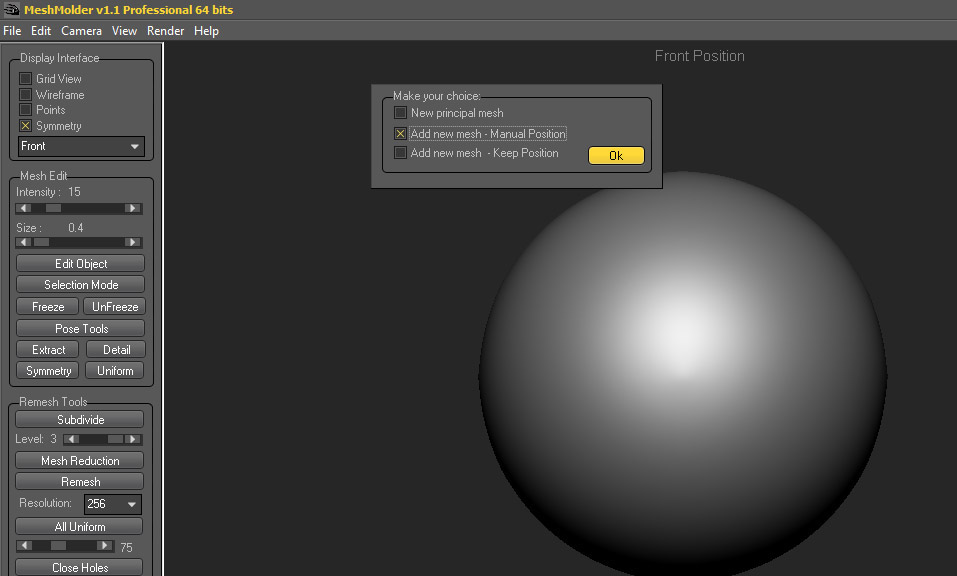Screen dimensions: 957x576
Task: Increase the All Uniform value with right arrow
Action: [105, 545]
